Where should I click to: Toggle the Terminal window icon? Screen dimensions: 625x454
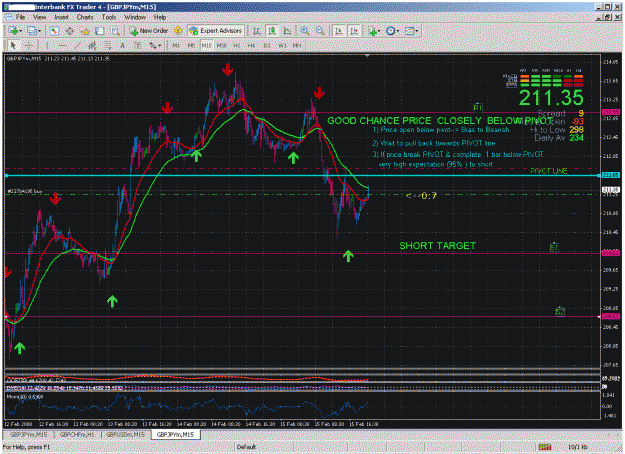[x=100, y=31]
